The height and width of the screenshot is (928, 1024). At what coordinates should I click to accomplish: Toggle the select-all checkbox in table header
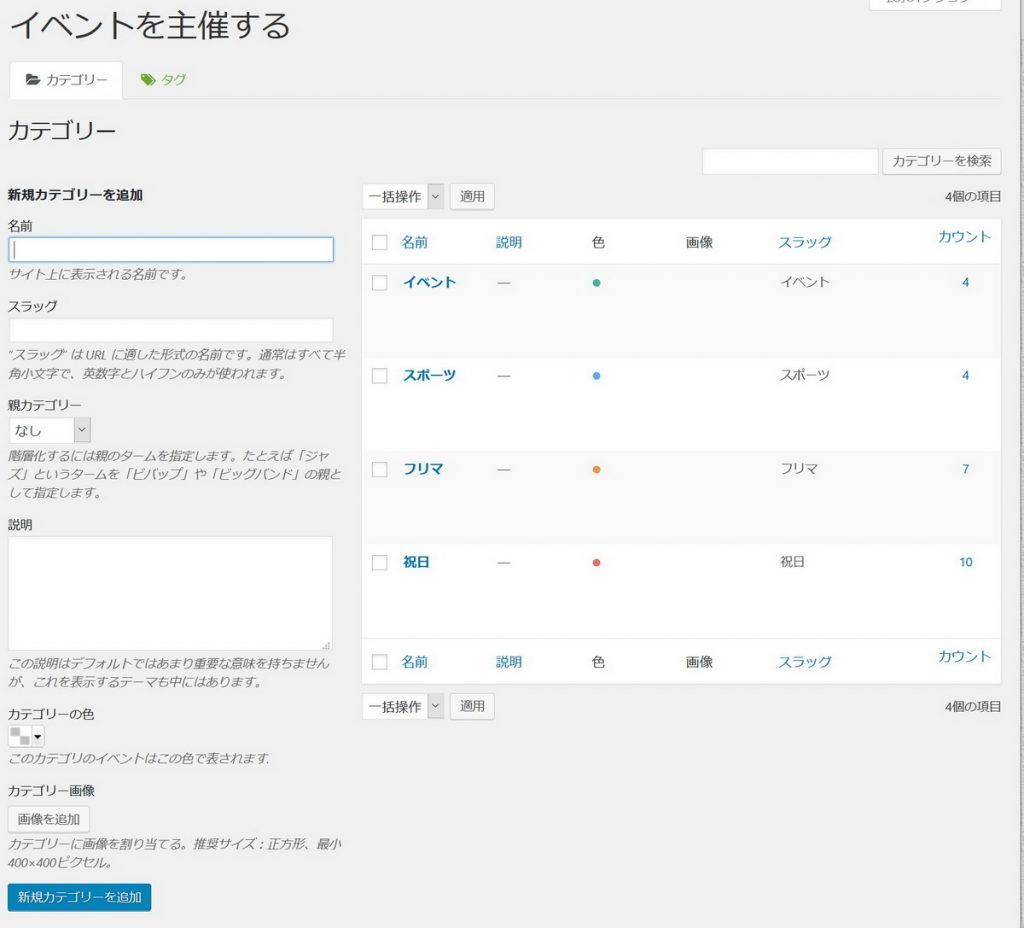pyautogui.click(x=379, y=242)
